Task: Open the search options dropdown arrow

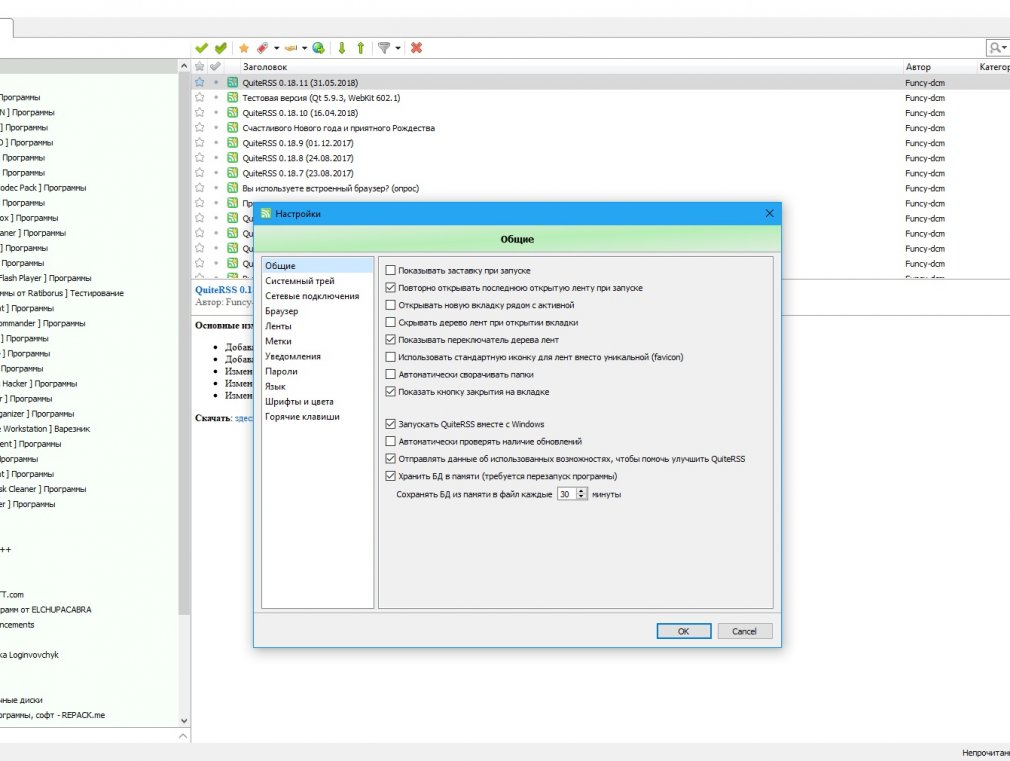Action: [x=1004, y=48]
